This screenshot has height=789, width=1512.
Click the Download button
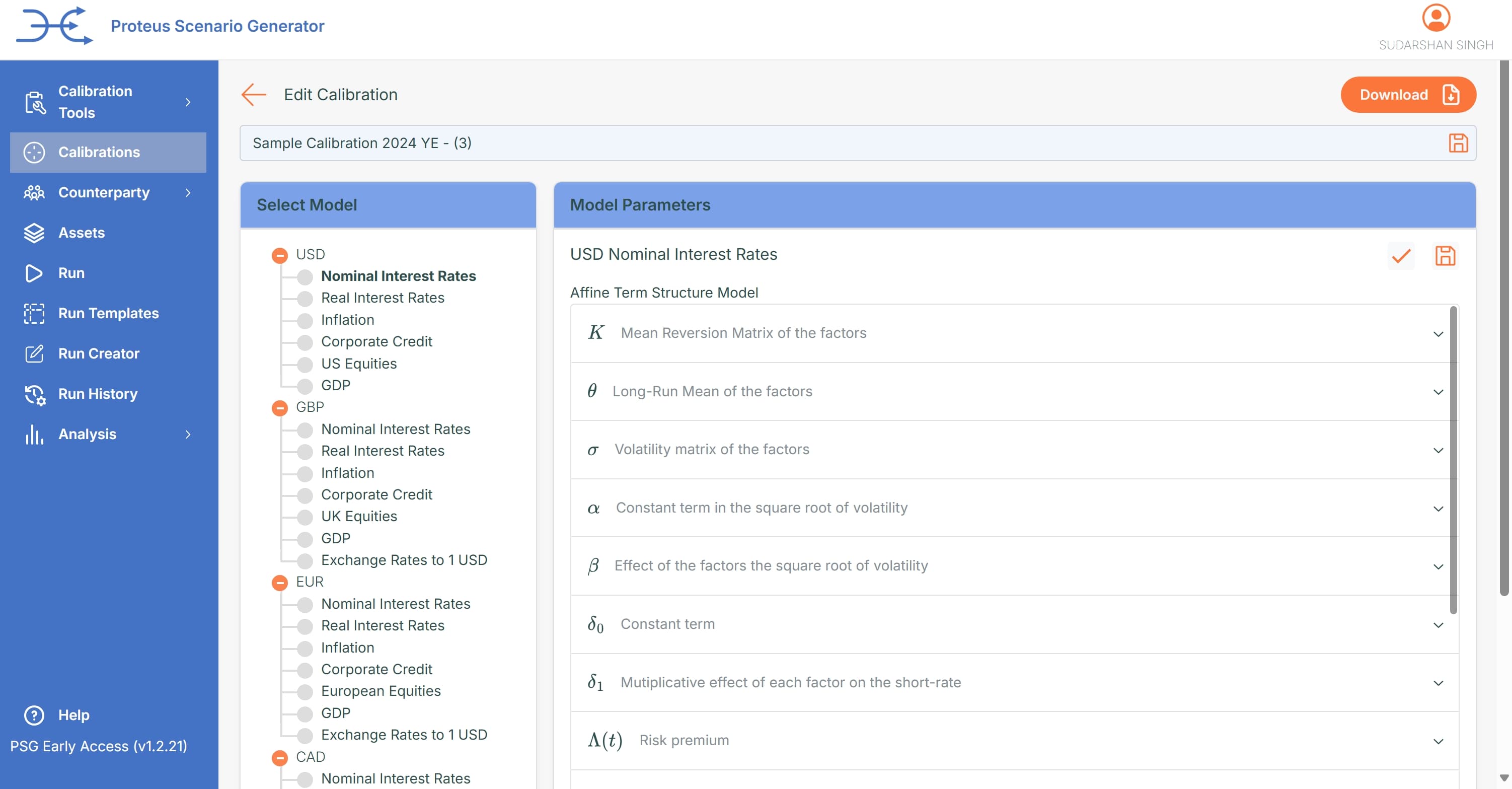1407,95
